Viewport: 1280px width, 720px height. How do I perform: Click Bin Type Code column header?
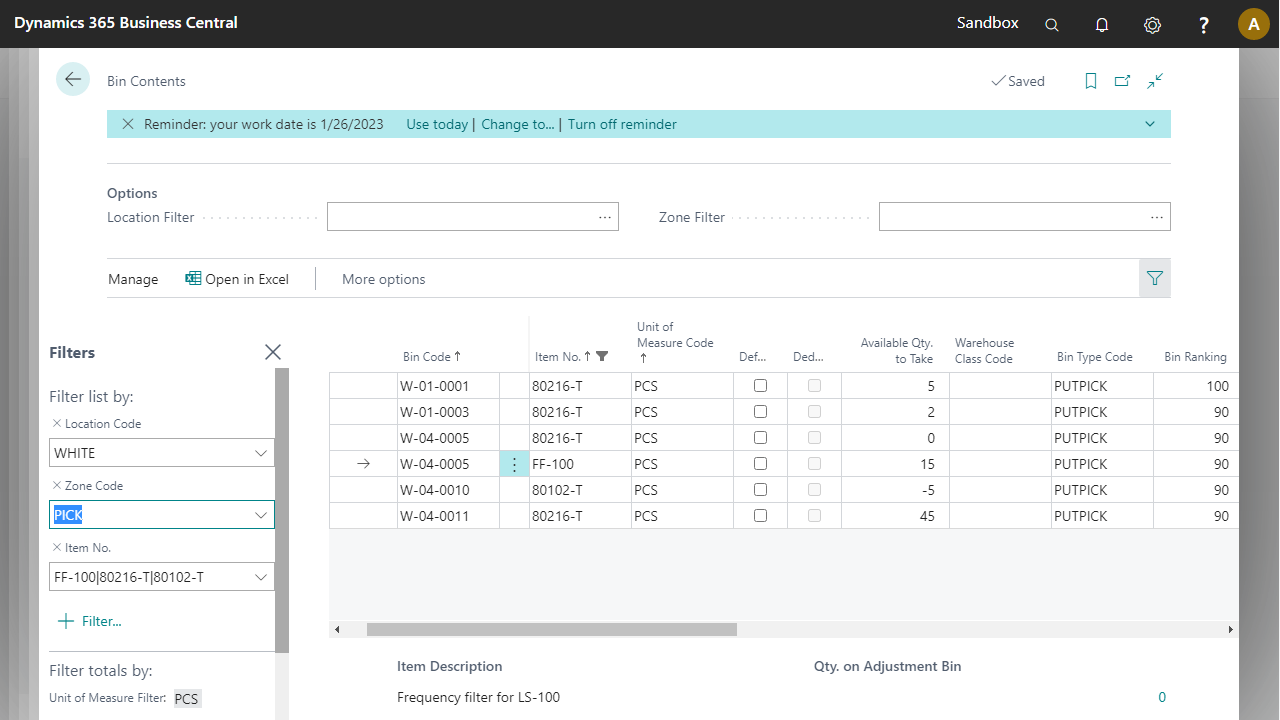[1094, 357]
